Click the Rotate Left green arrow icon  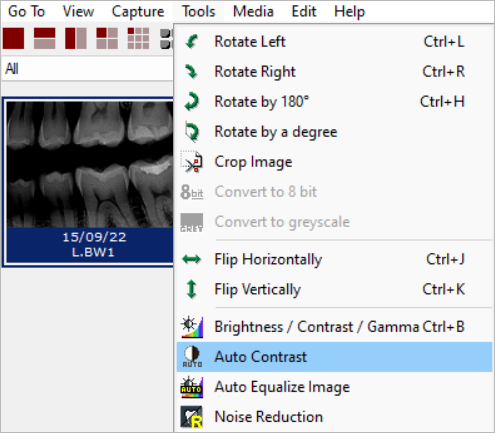(192, 42)
